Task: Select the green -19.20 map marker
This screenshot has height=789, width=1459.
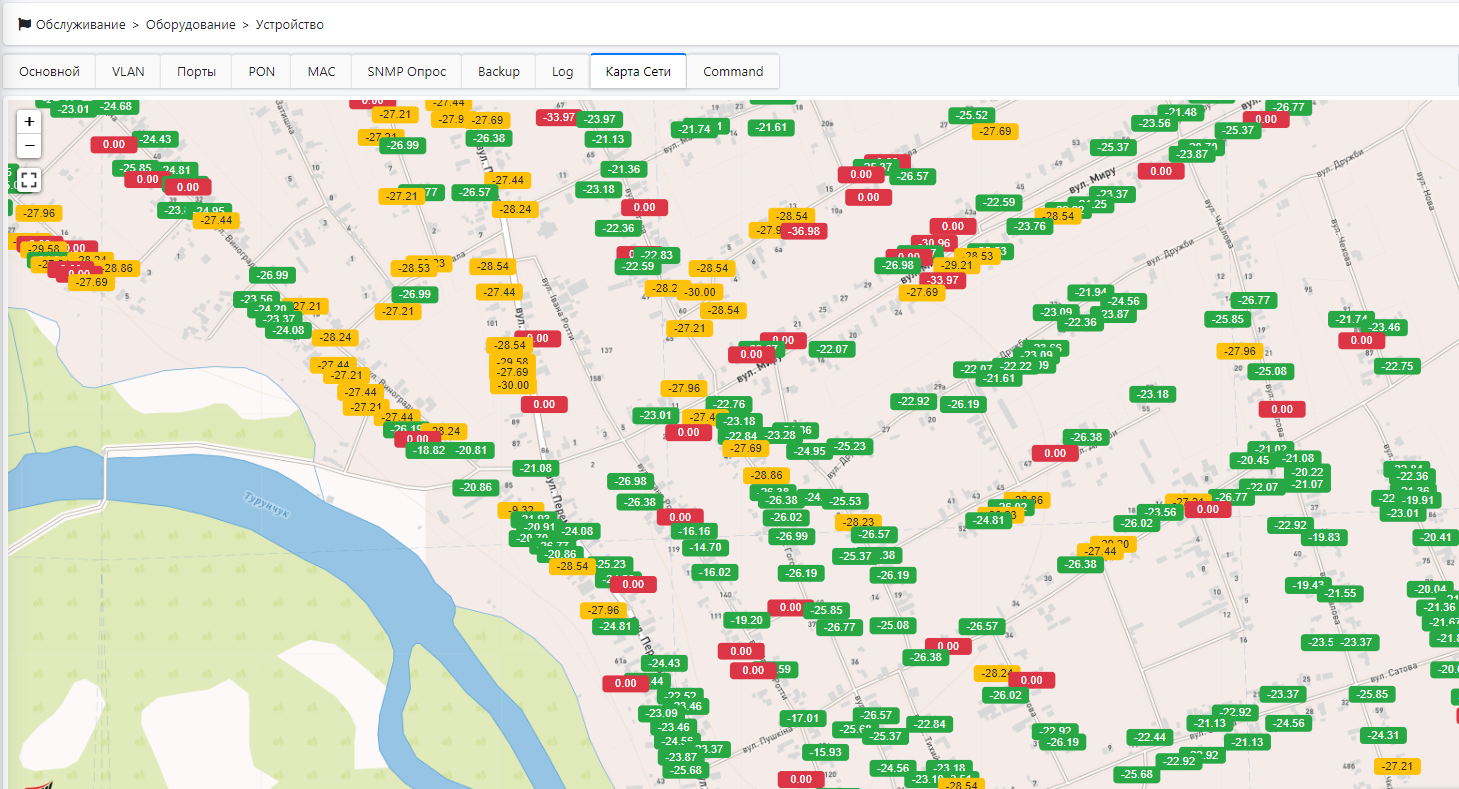Action: point(748,620)
